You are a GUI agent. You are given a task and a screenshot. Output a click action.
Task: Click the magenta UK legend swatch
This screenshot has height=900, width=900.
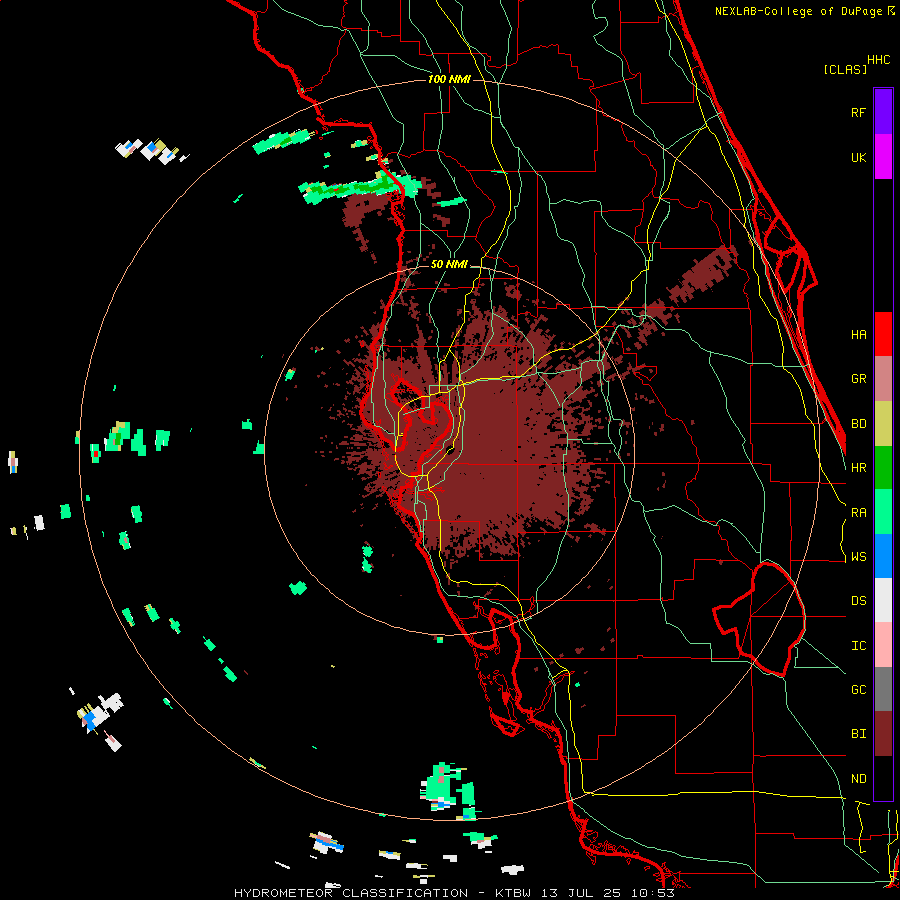tap(883, 157)
